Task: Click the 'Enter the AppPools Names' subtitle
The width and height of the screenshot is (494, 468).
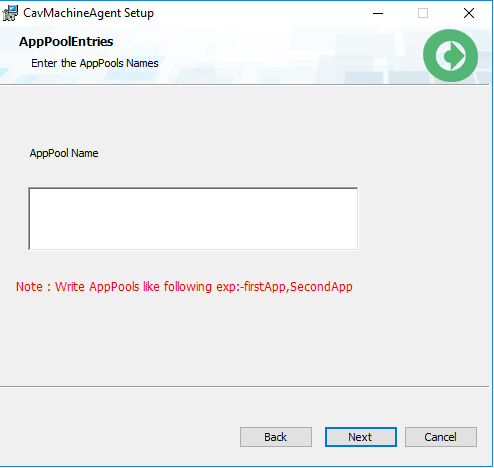Action: pos(95,63)
